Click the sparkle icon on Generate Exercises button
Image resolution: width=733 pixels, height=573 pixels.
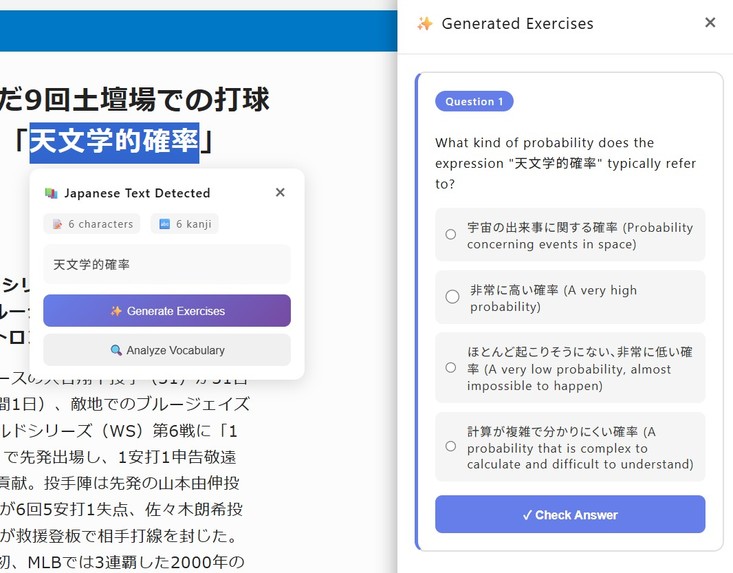[x=116, y=311]
